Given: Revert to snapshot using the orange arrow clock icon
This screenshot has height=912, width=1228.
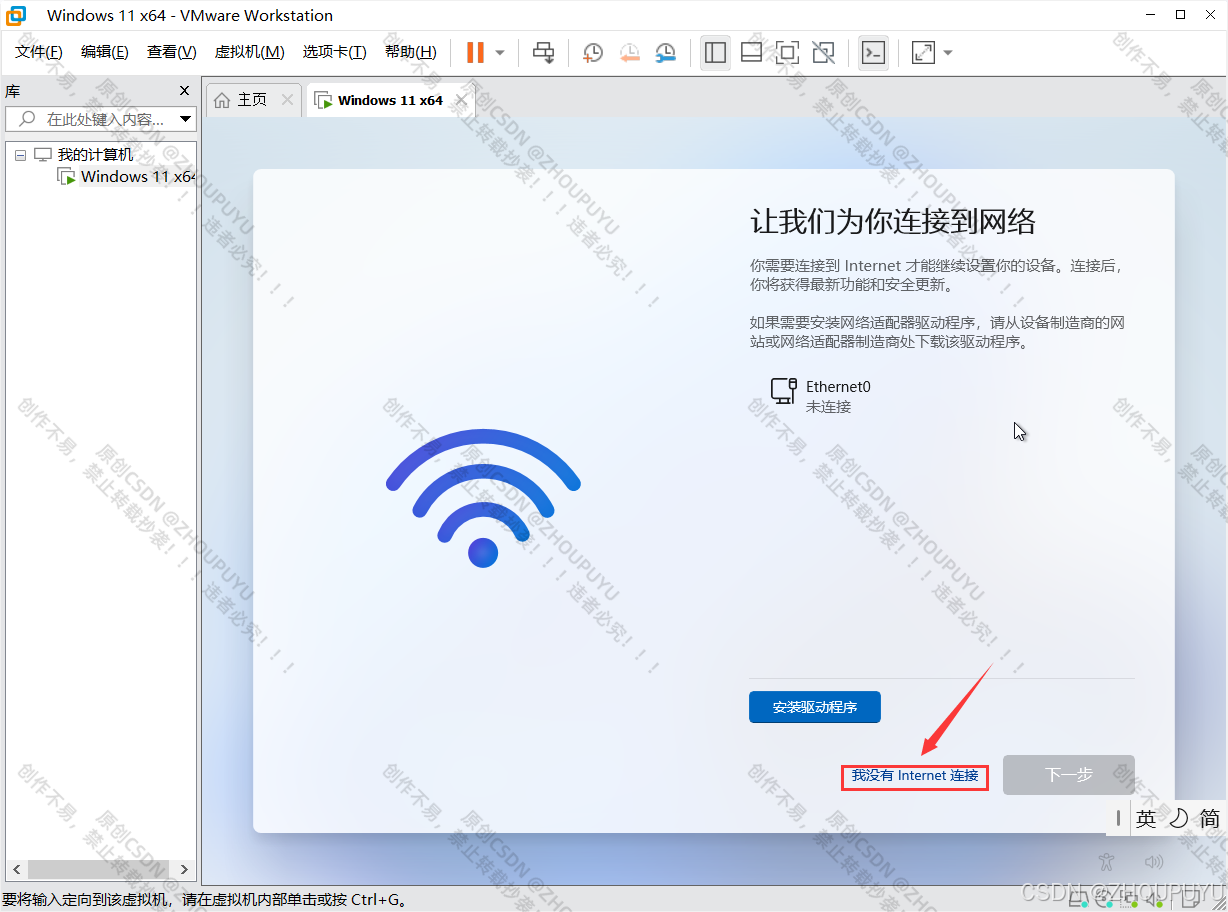Looking at the screenshot, I should [x=629, y=52].
